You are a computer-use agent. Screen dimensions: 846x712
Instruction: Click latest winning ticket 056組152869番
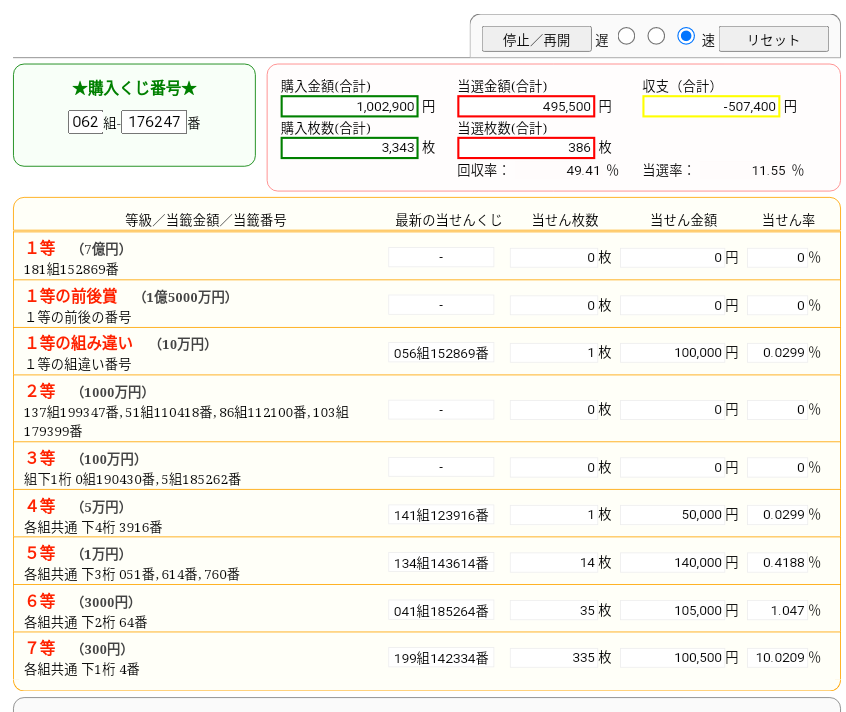tap(441, 353)
